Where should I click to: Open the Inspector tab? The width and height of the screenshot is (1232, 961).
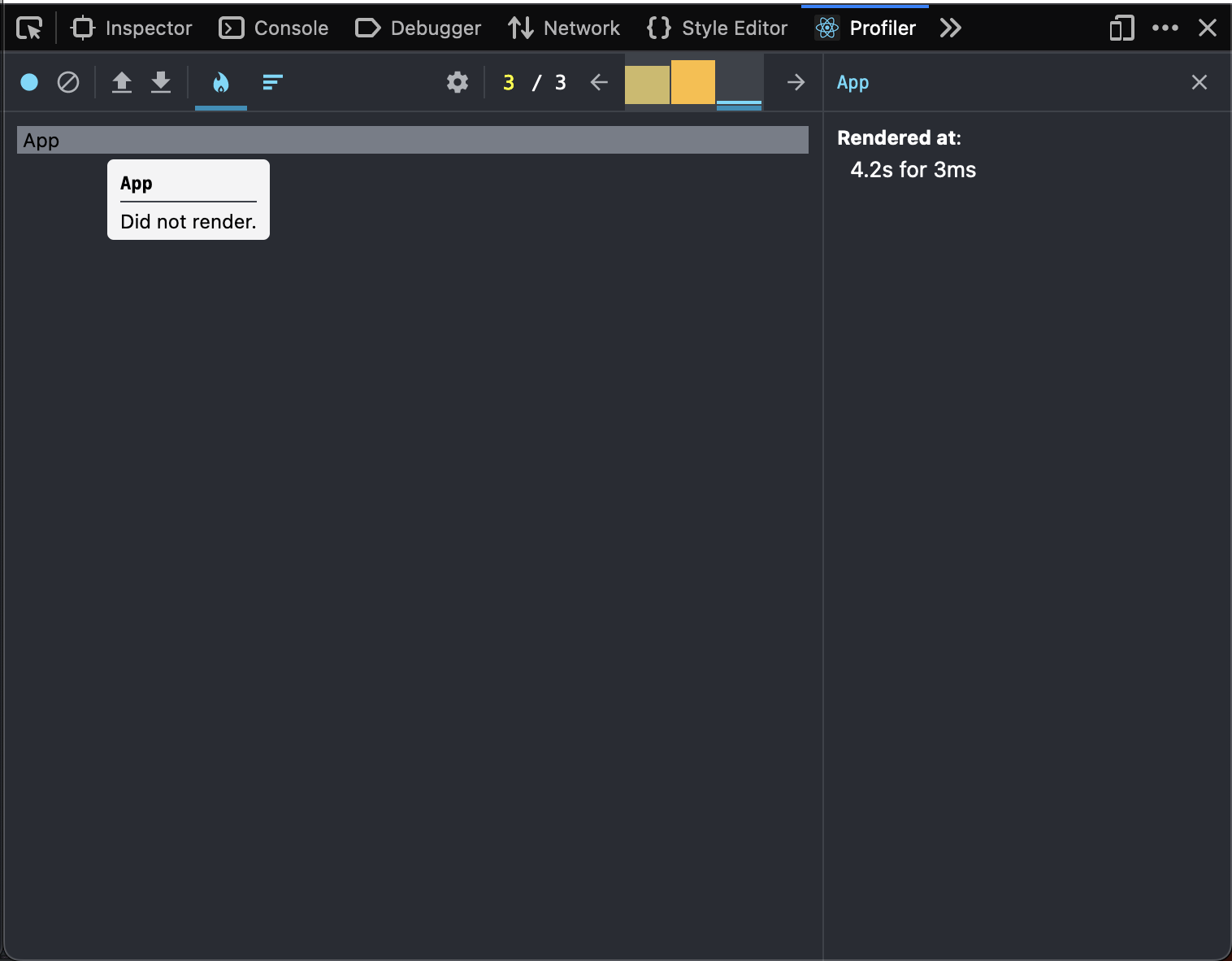point(132,28)
